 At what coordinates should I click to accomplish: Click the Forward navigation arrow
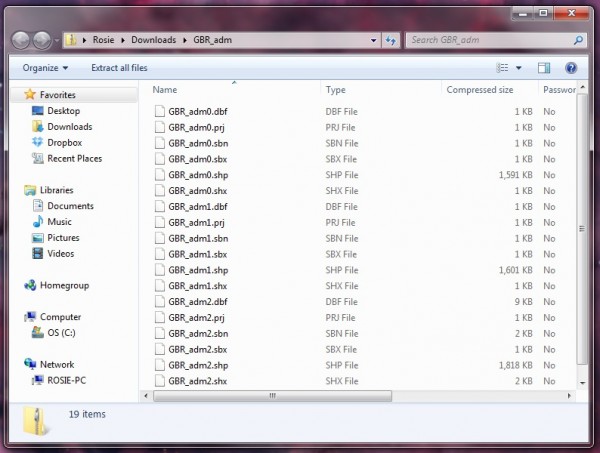(42, 40)
